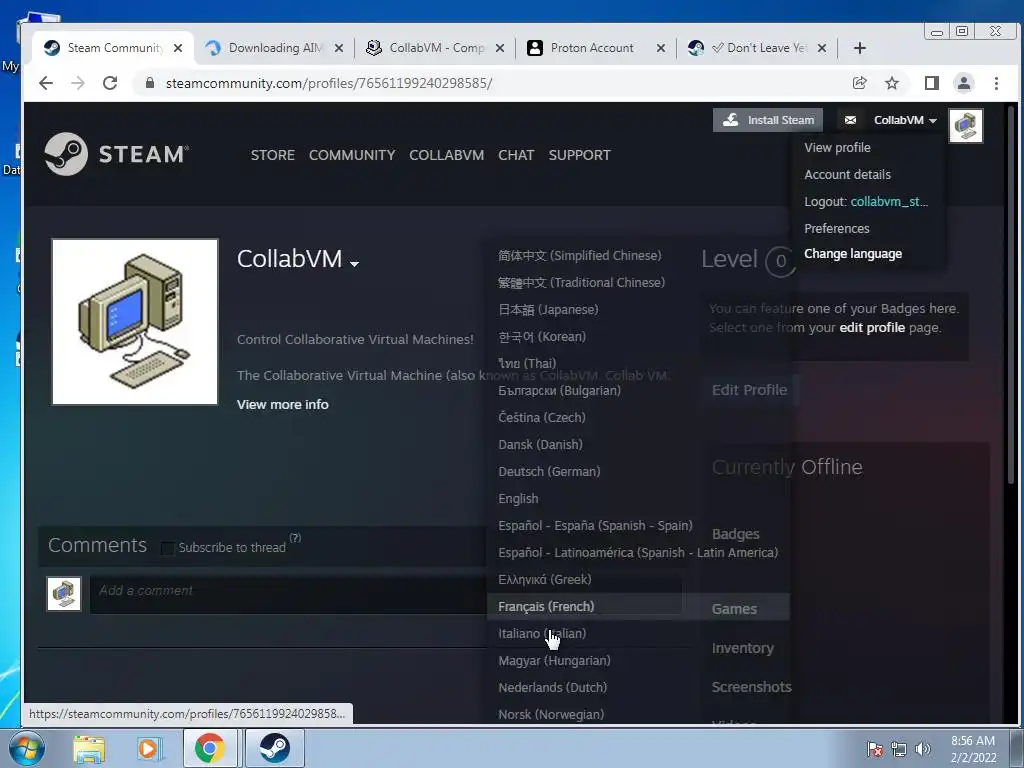The image size is (1024, 768).
Task: Choose Korean language
Action: pos(542,336)
